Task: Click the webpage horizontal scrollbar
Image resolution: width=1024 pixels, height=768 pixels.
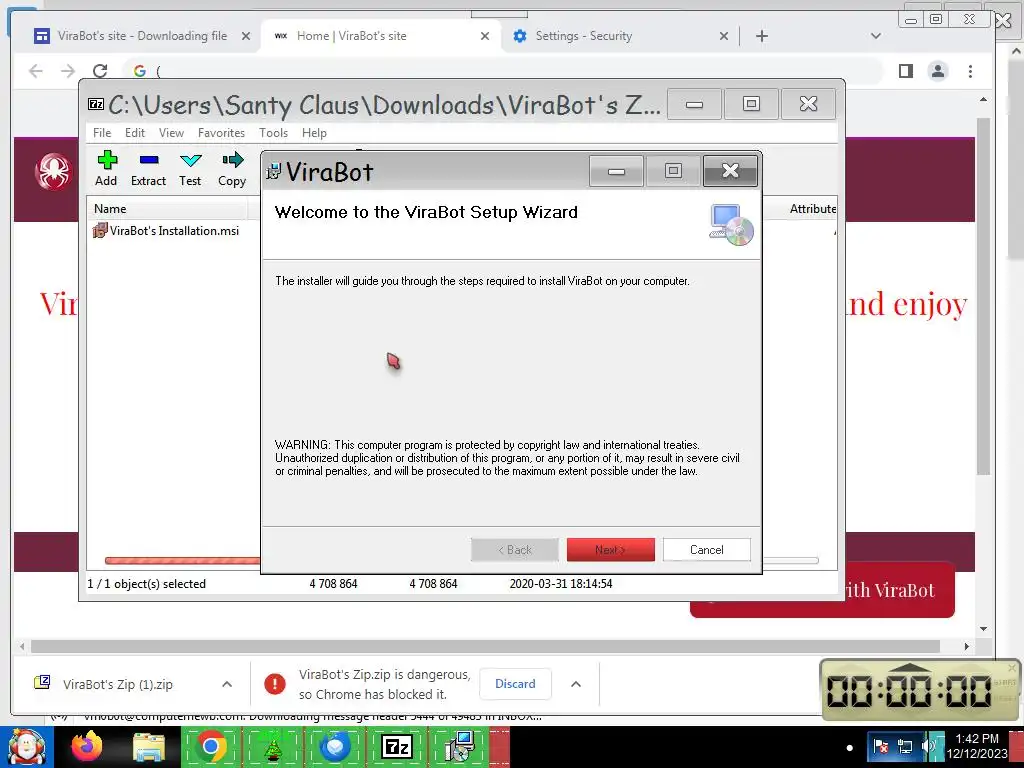Action: (x=485, y=646)
